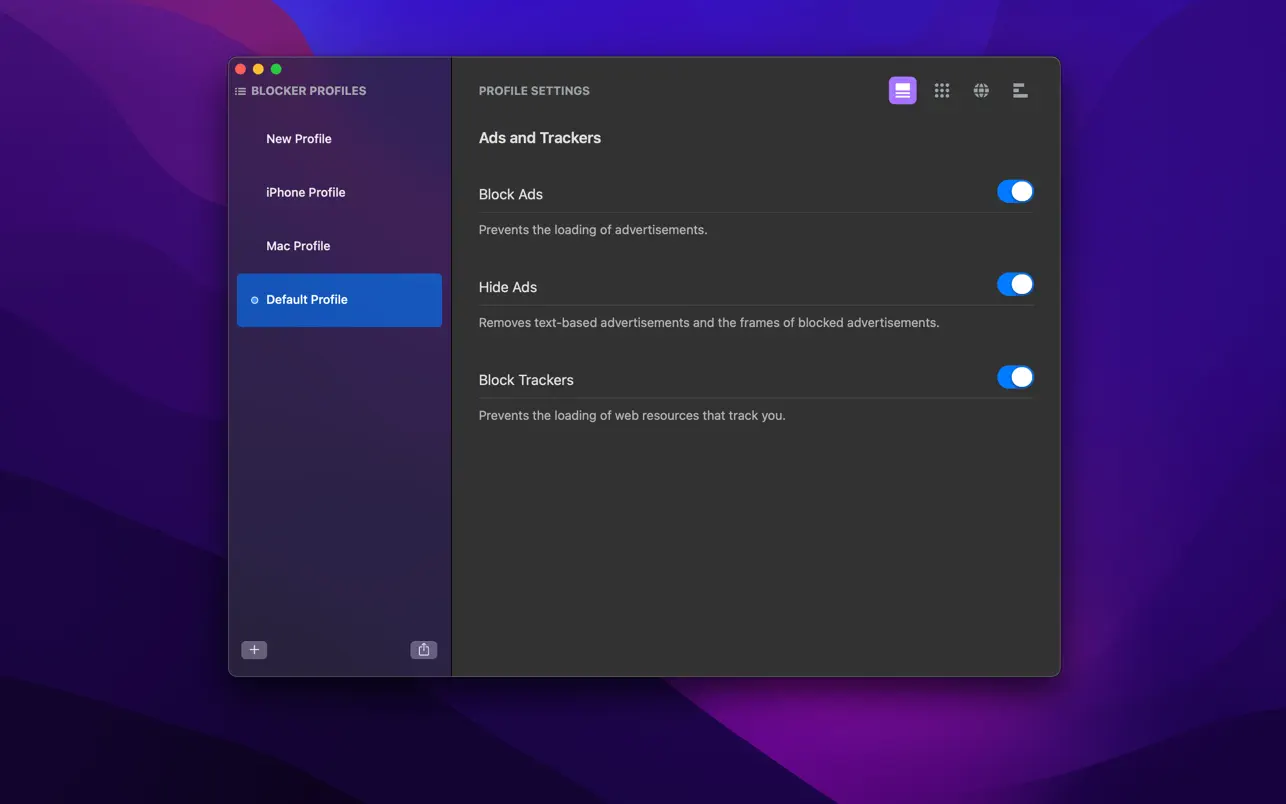This screenshot has width=1286, height=804.
Task: Toggle Block Trackers off
Action: pyautogui.click(x=1014, y=378)
